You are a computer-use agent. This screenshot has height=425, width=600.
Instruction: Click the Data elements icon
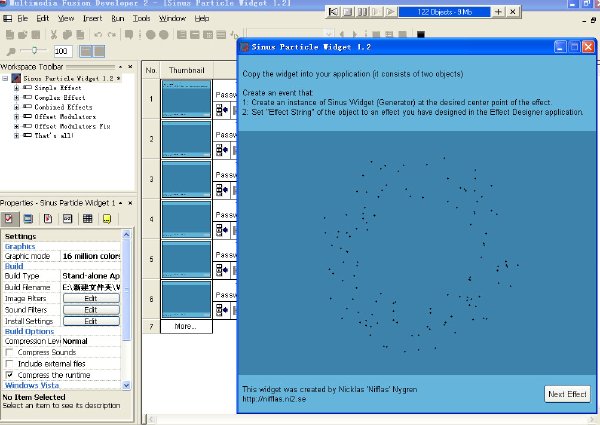[x=233, y=35]
